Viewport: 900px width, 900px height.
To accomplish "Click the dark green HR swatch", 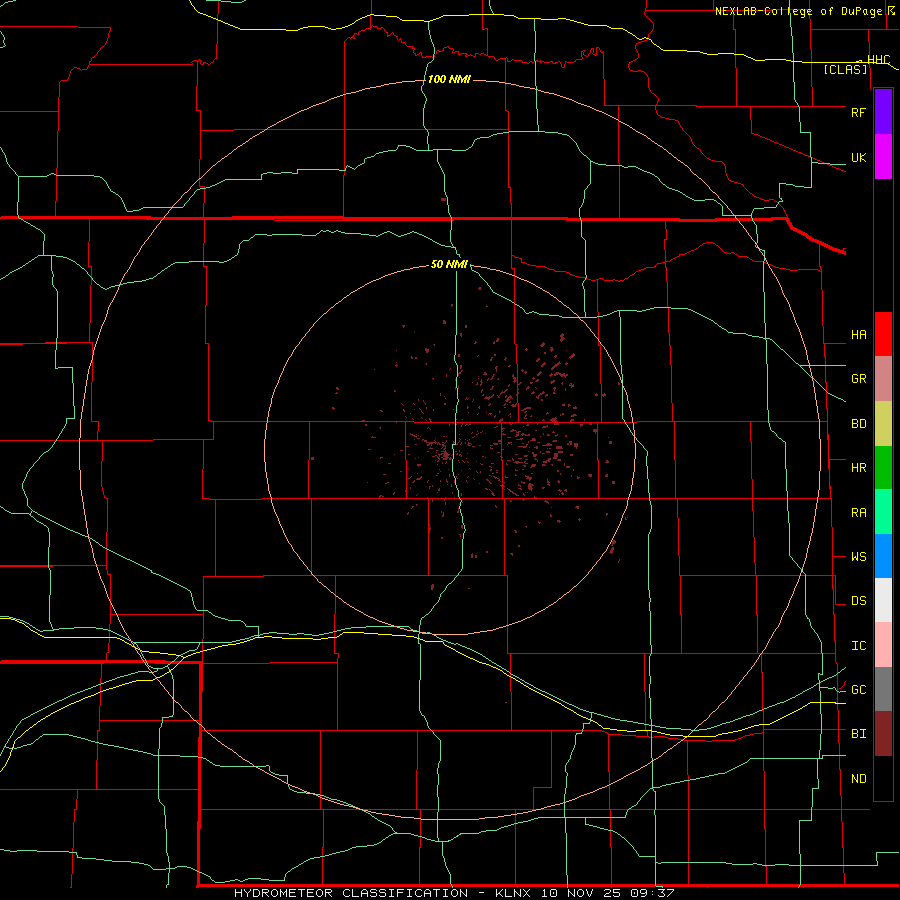I will click(883, 468).
